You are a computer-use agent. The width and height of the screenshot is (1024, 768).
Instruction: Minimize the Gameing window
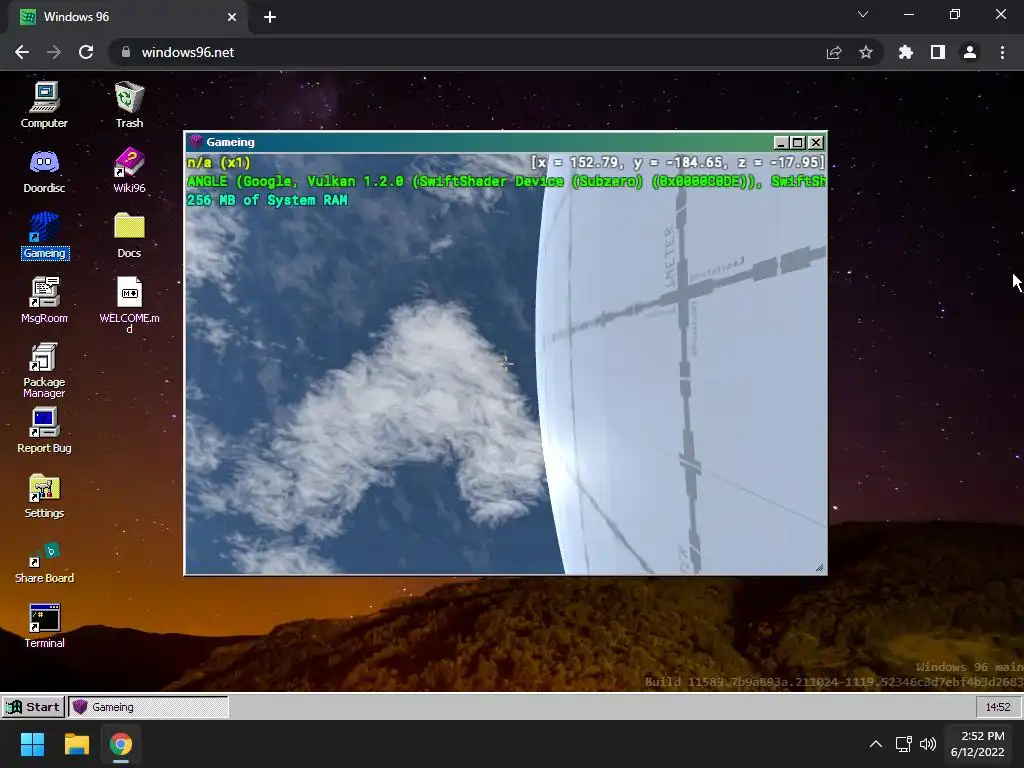click(780, 142)
